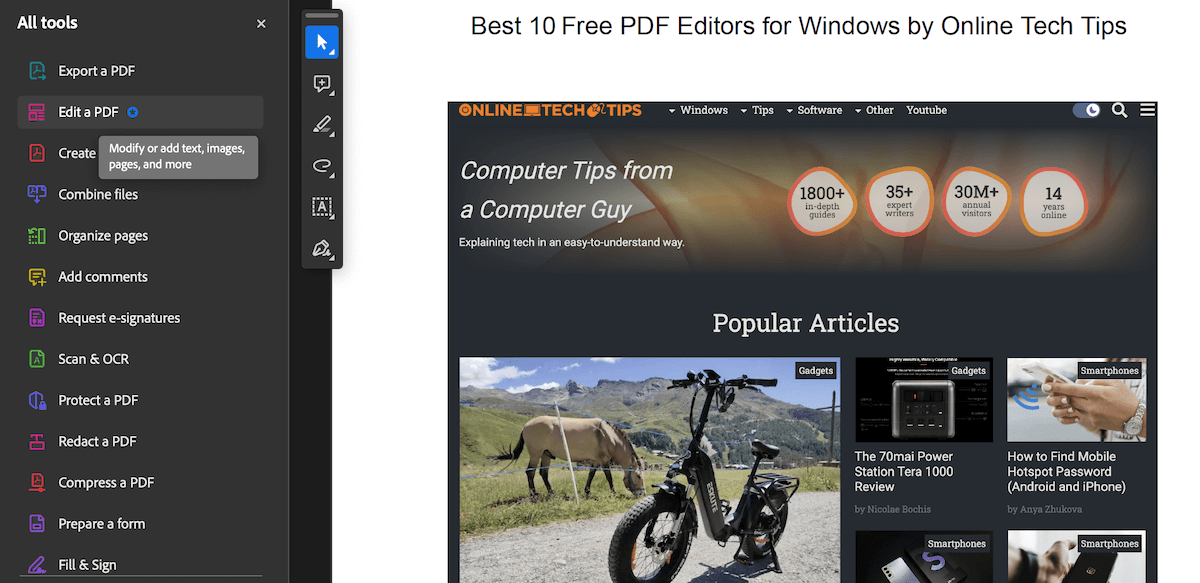Click the Add comments icon
The width and height of the screenshot is (1200, 583).
[37, 277]
